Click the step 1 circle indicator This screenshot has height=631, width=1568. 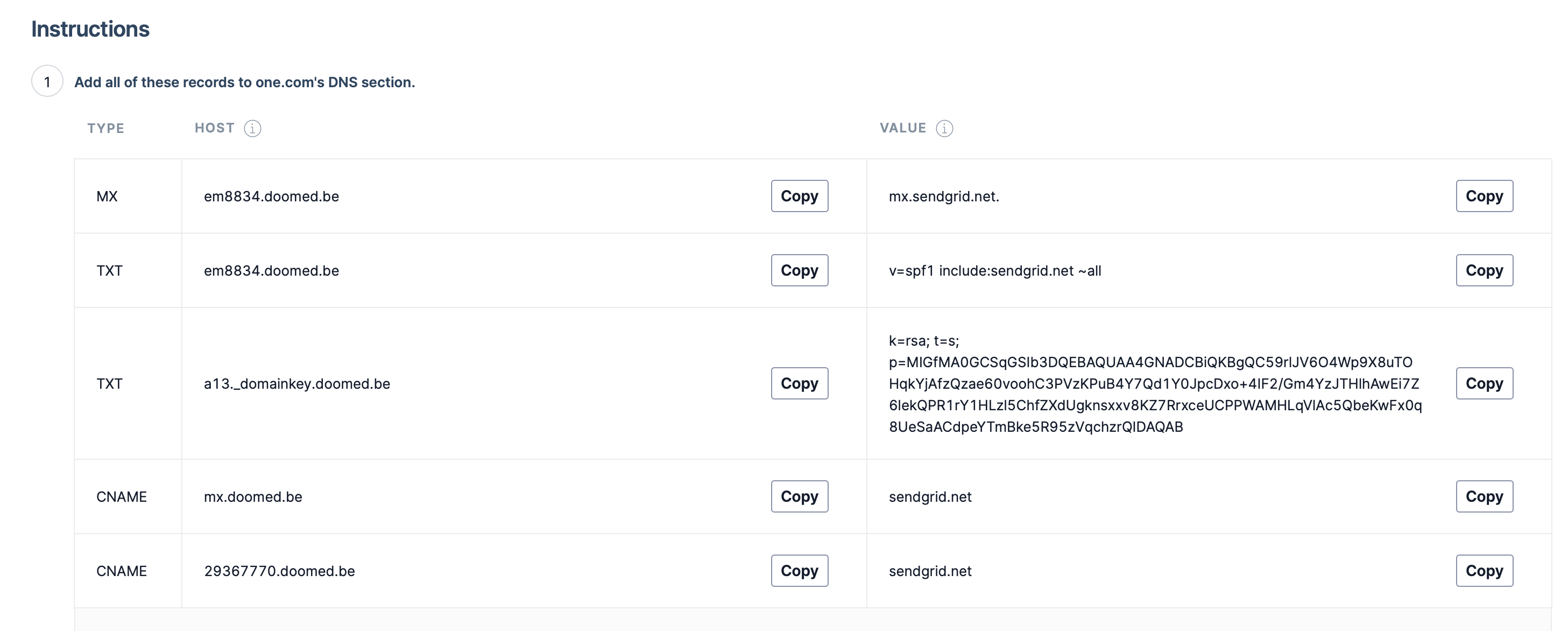tap(47, 82)
